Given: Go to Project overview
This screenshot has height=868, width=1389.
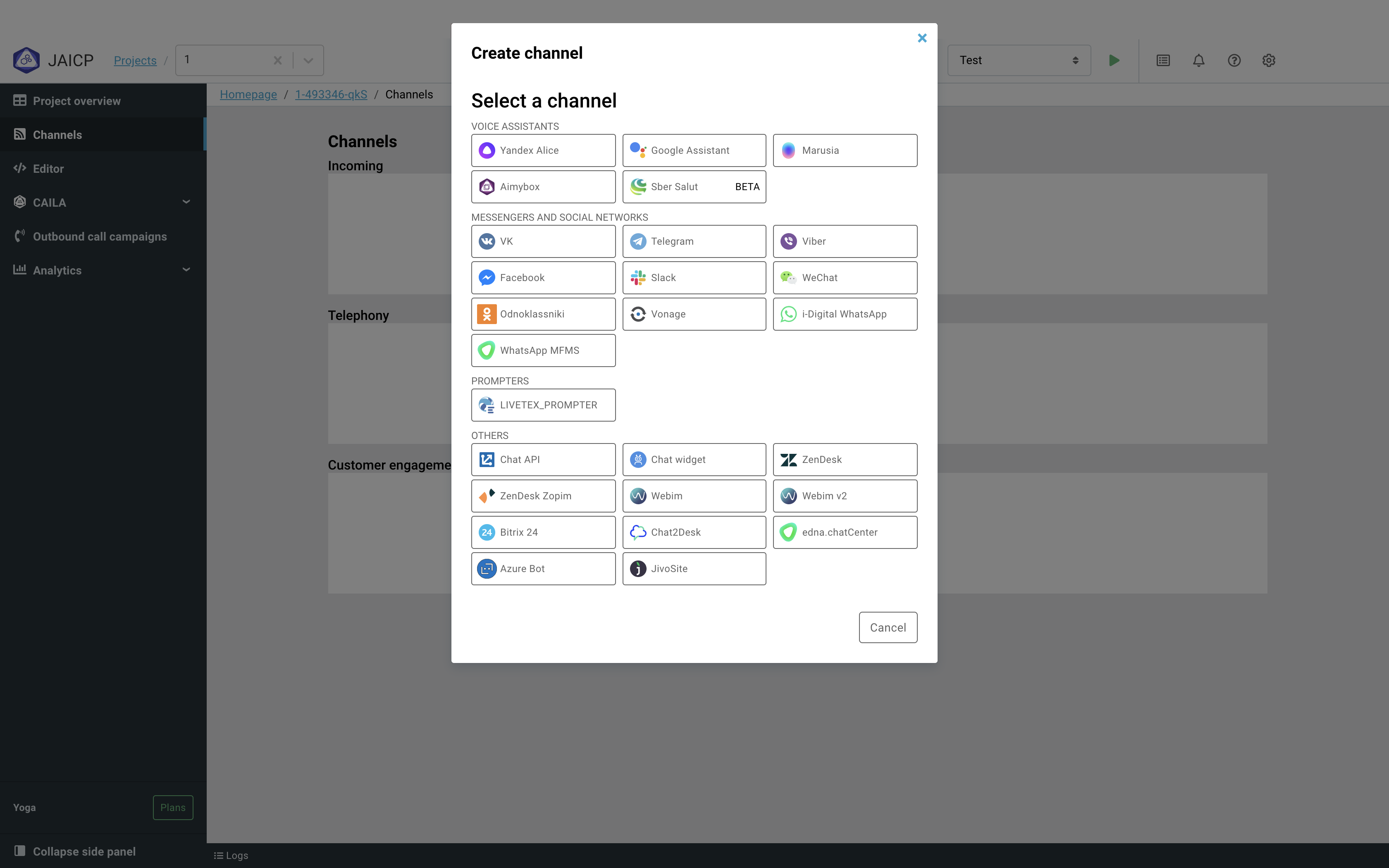Looking at the screenshot, I should point(76,100).
